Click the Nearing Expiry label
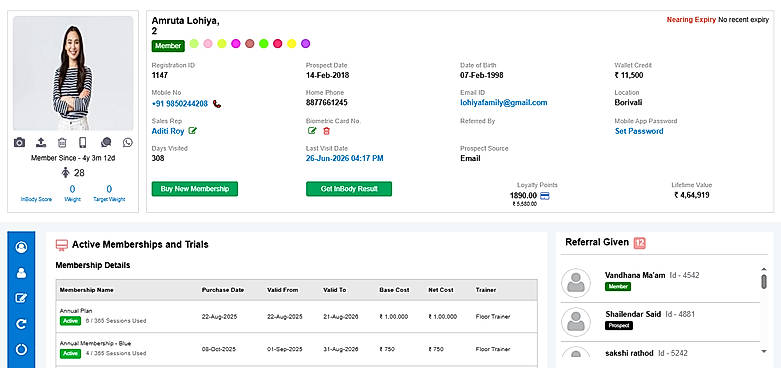The width and height of the screenshot is (781, 368). pos(691,20)
